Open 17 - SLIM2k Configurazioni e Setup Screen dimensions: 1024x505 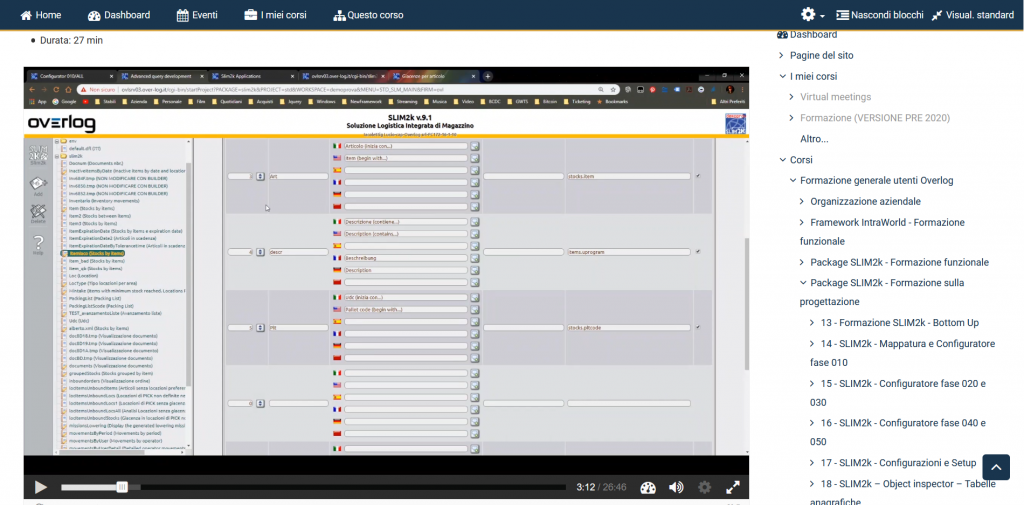(899, 463)
